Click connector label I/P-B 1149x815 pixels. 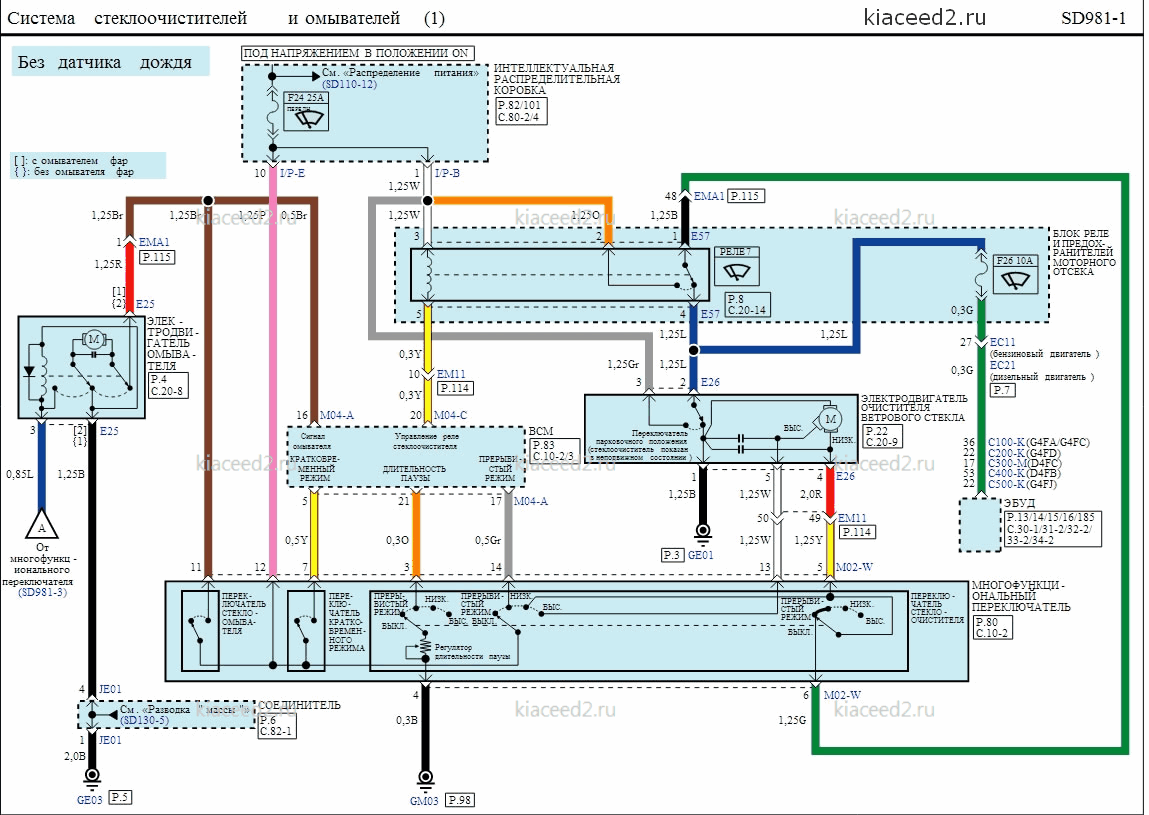[447, 174]
